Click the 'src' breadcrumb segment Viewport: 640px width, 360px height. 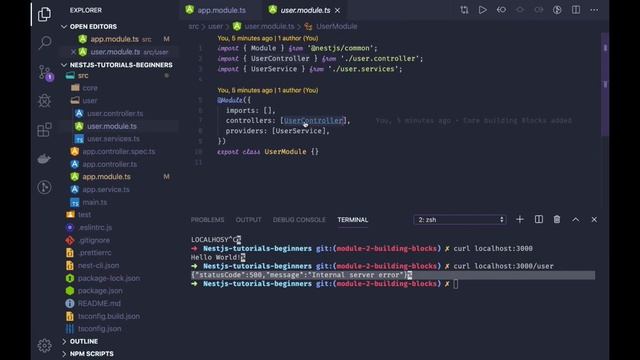pyautogui.click(x=193, y=26)
